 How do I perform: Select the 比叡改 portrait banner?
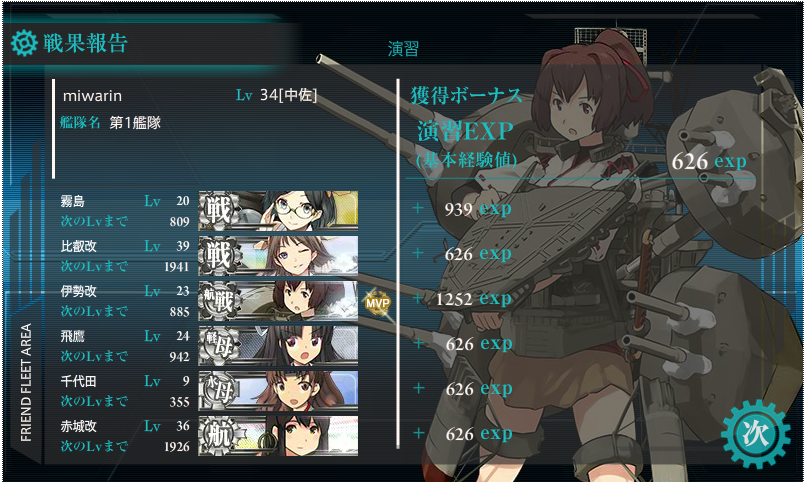click(278, 255)
